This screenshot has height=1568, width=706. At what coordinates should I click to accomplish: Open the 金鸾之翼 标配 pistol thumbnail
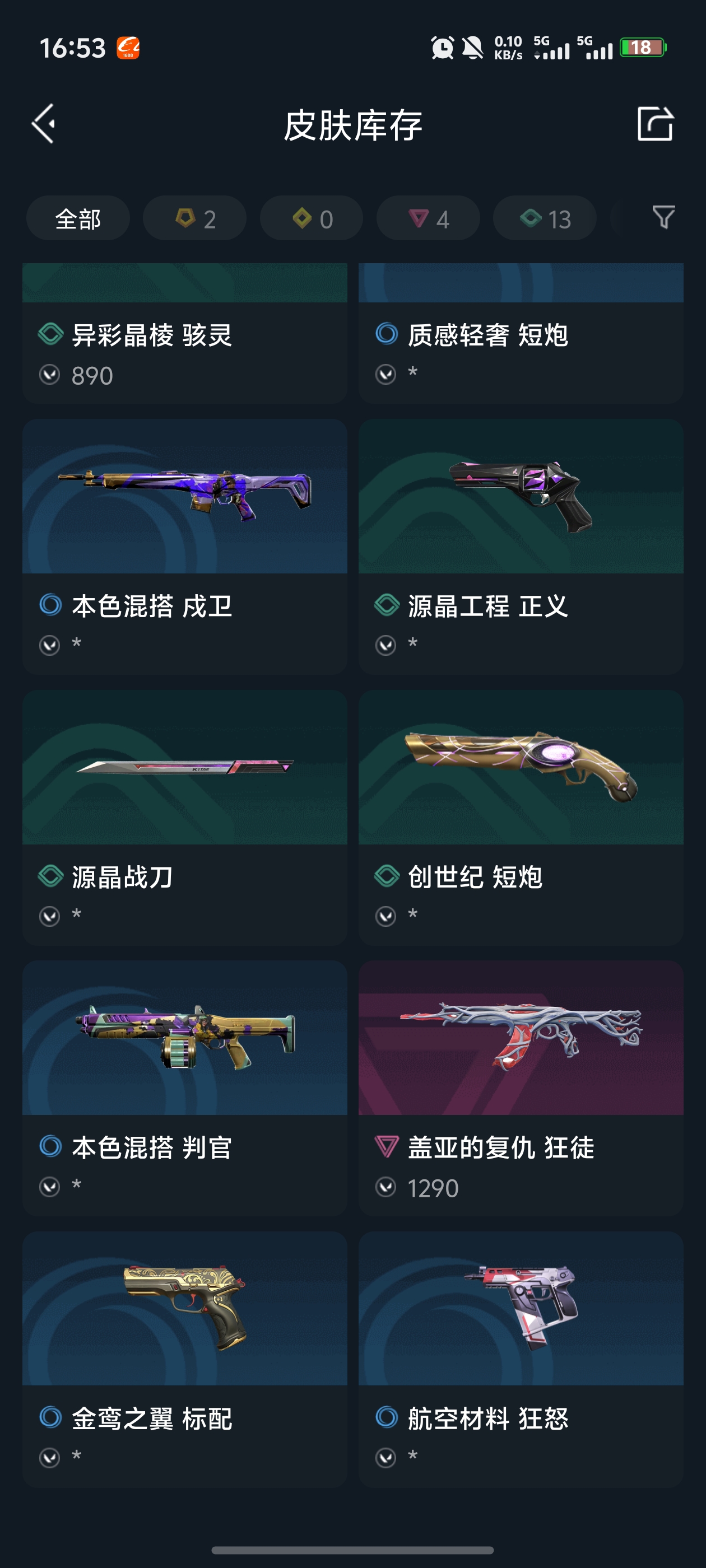(184, 1309)
